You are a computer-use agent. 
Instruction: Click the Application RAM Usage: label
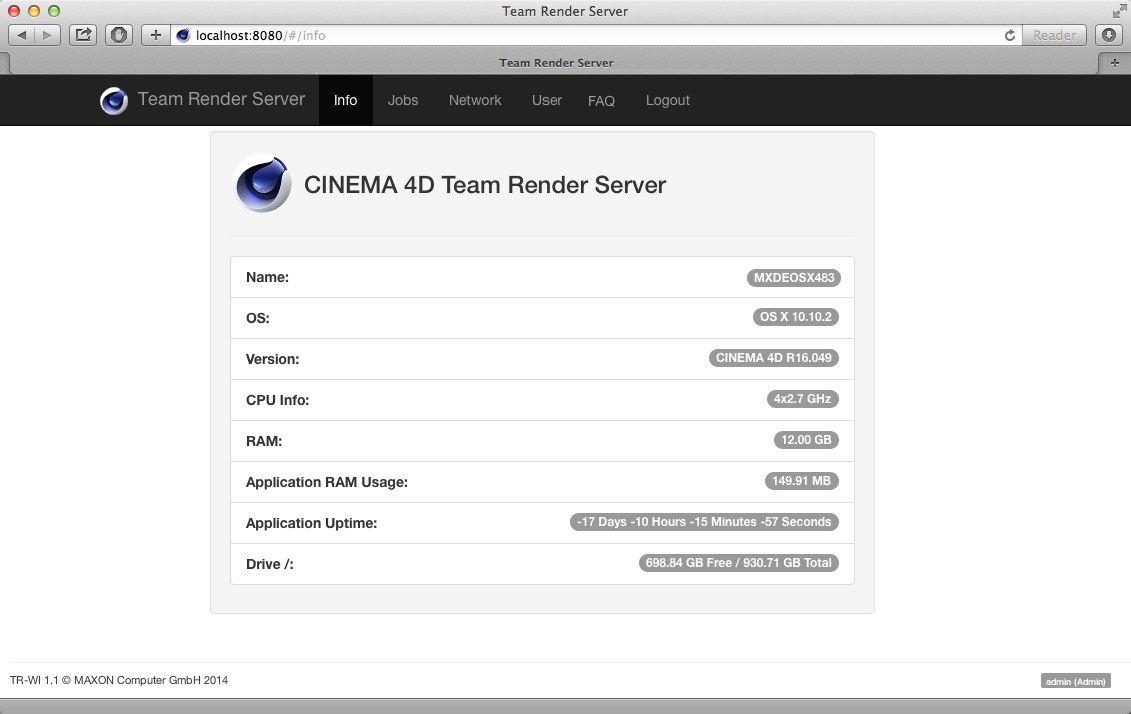[327, 482]
